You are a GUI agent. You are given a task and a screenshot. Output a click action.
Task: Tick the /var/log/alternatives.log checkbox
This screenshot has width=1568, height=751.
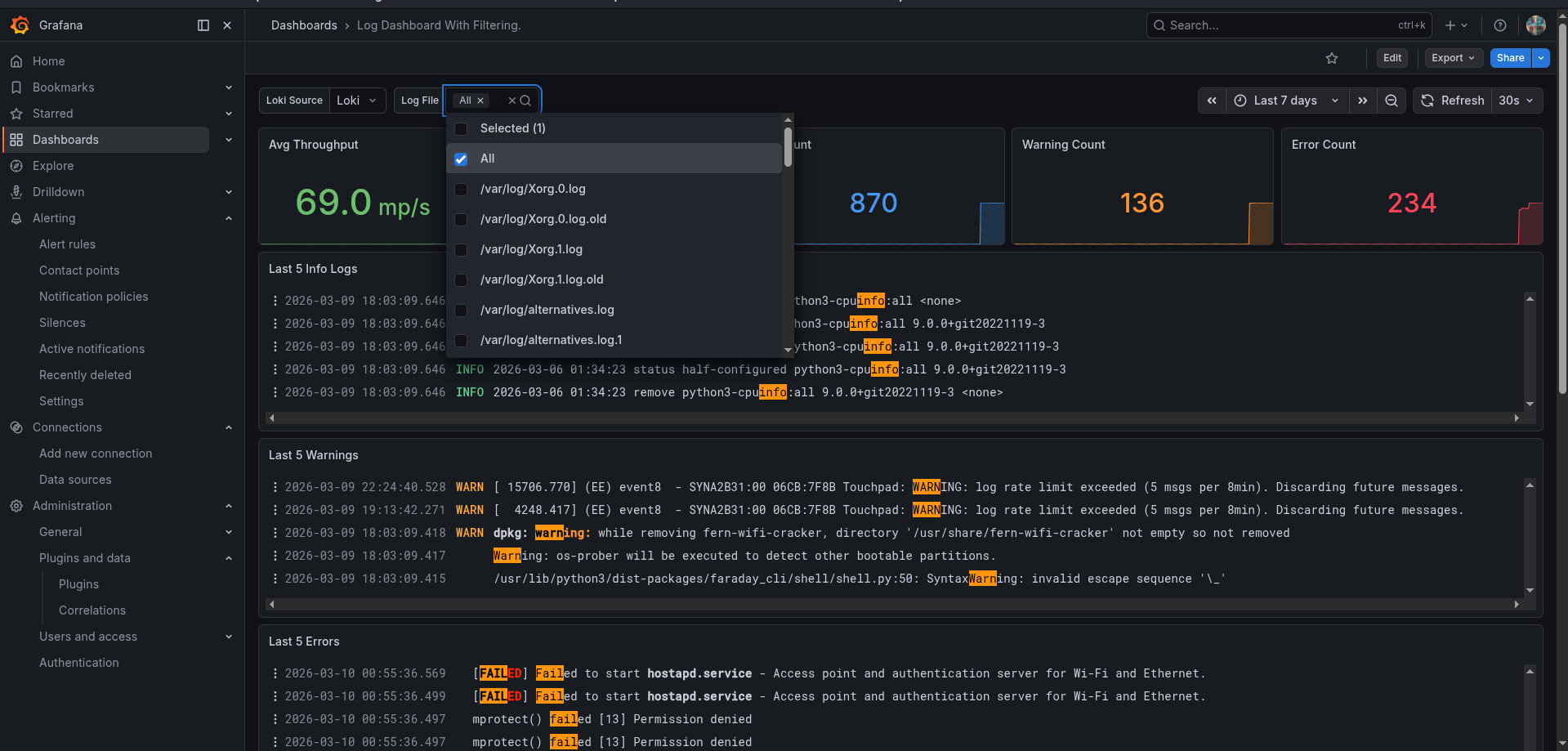coord(461,310)
